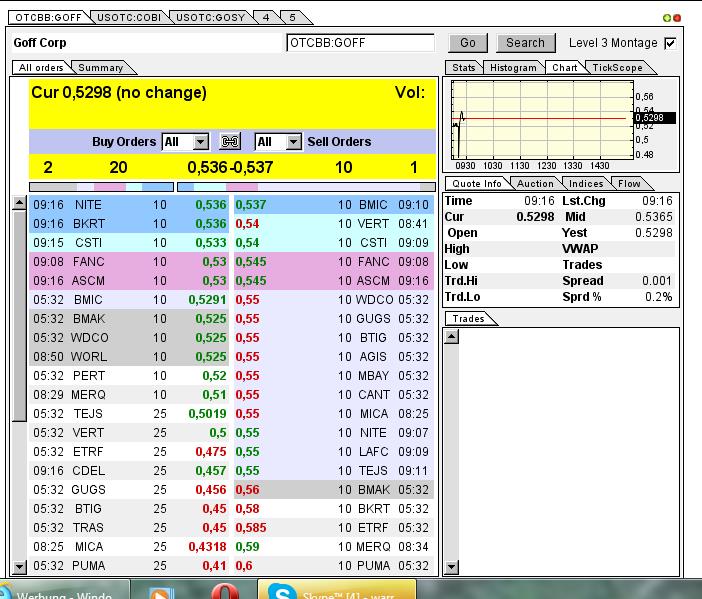The width and height of the screenshot is (702, 599).
Task: Open the Sell Orders All dropdown
Action: [278, 142]
